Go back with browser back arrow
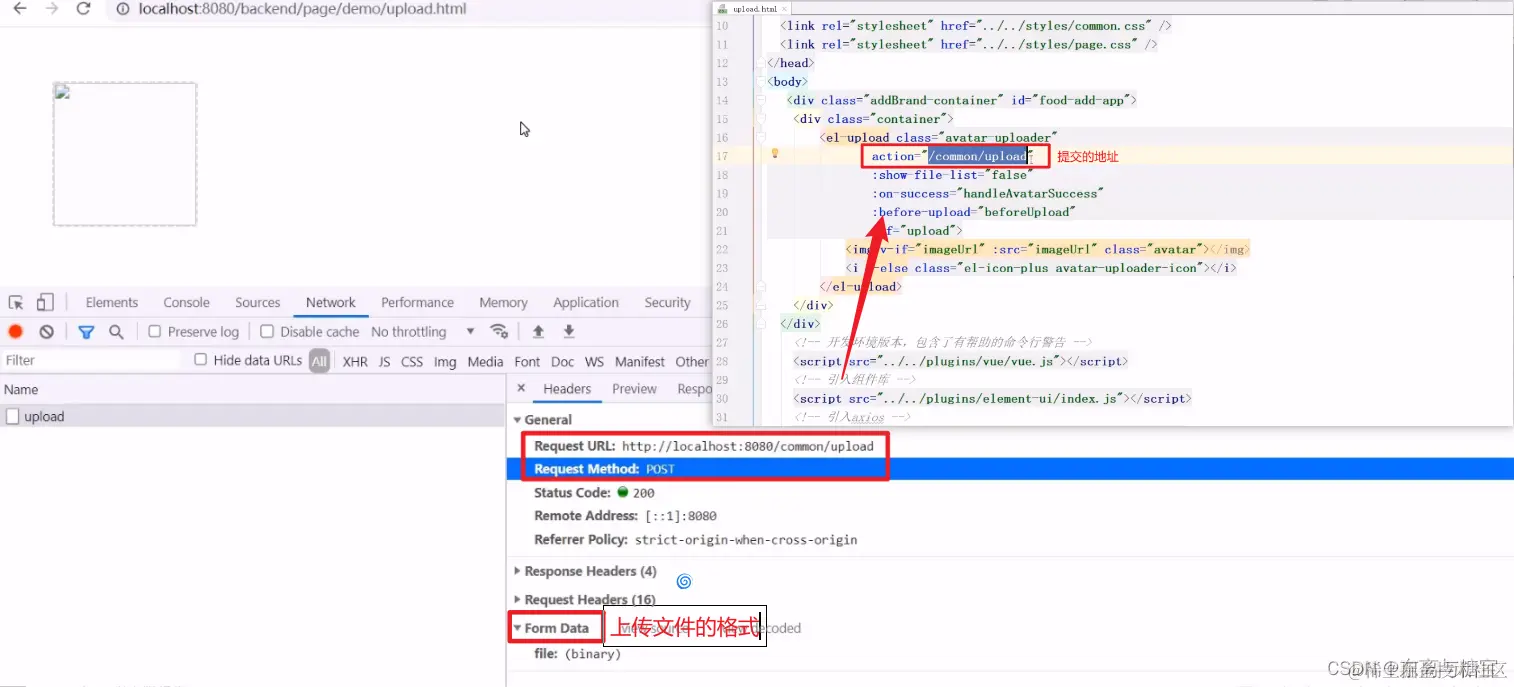 coord(20,9)
